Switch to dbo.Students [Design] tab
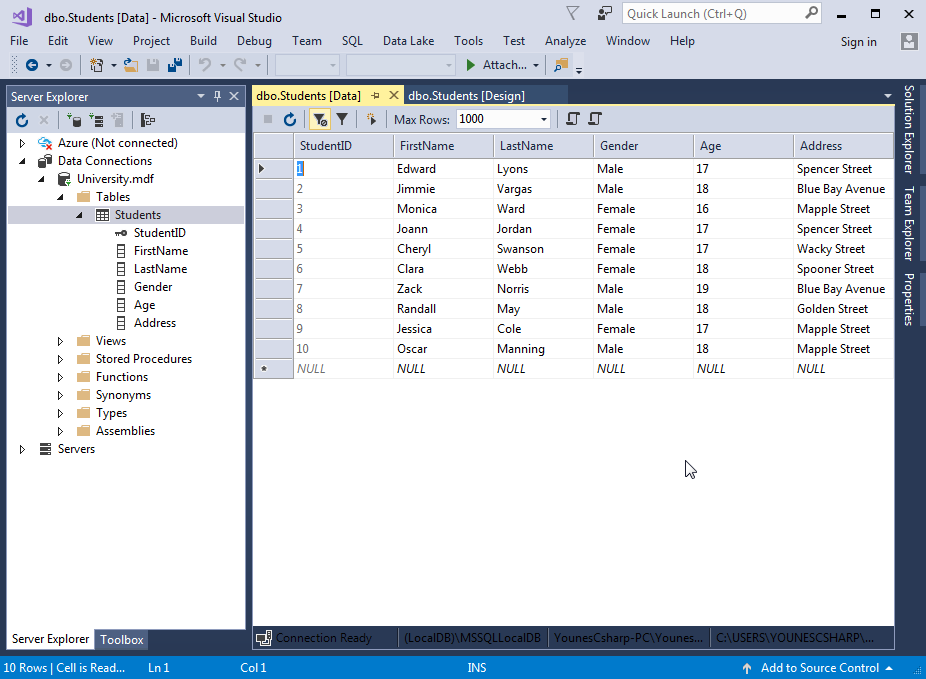 click(x=466, y=96)
